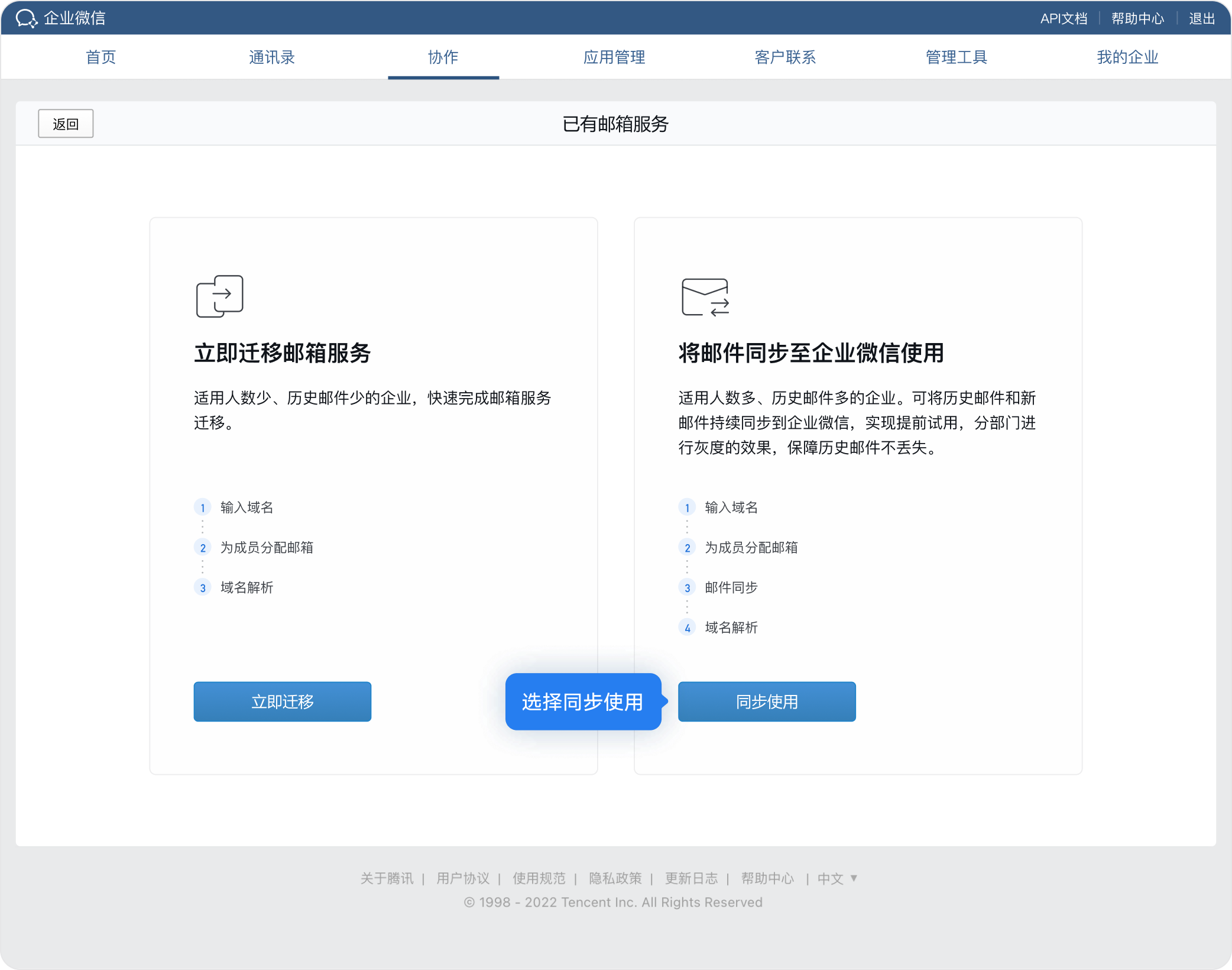Click the envelope sync icon
Screen dimensions: 1232x970
705,297
